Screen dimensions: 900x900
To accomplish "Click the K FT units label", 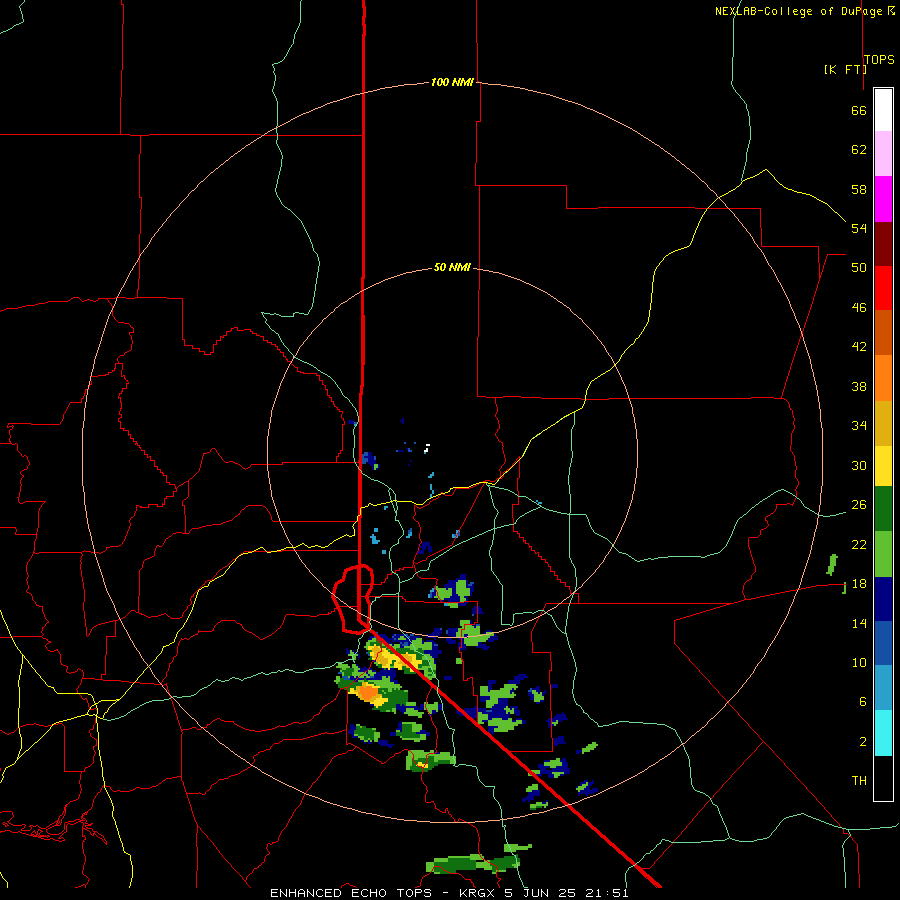I will [845, 69].
